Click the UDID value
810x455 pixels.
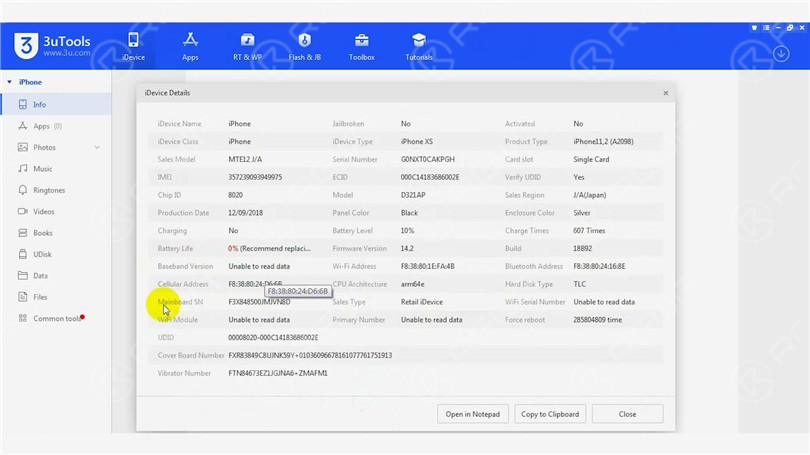click(x=273, y=338)
